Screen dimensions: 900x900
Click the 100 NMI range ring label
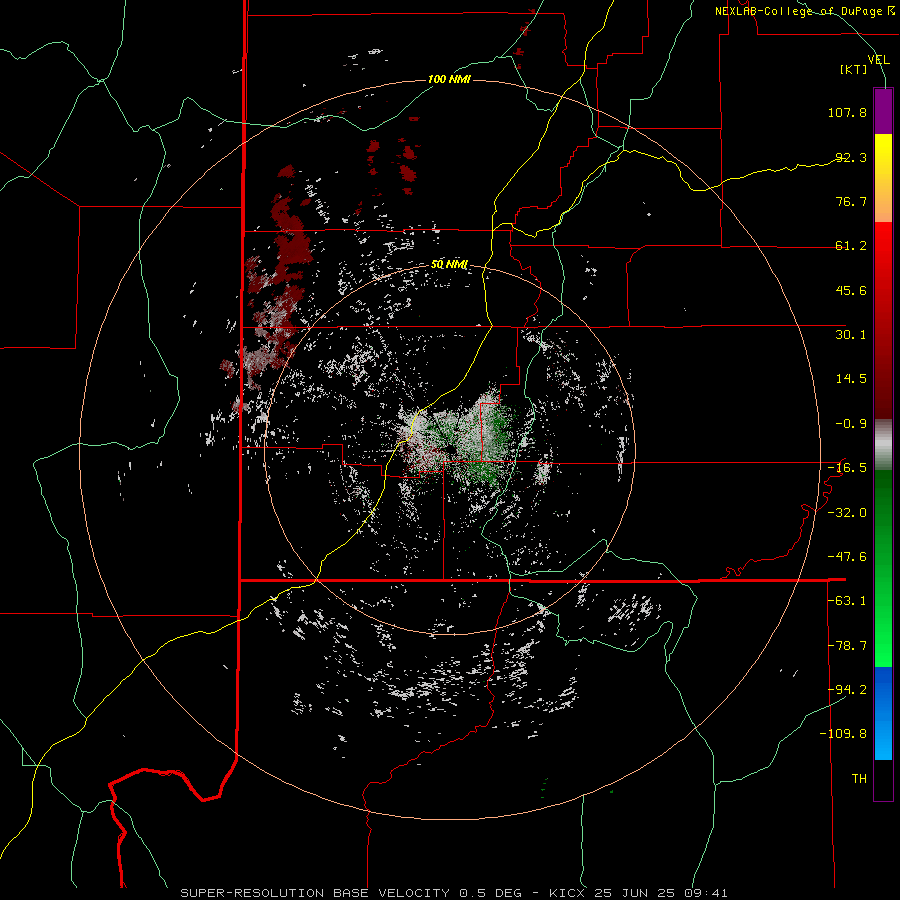pyautogui.click(x=449, y=79)
